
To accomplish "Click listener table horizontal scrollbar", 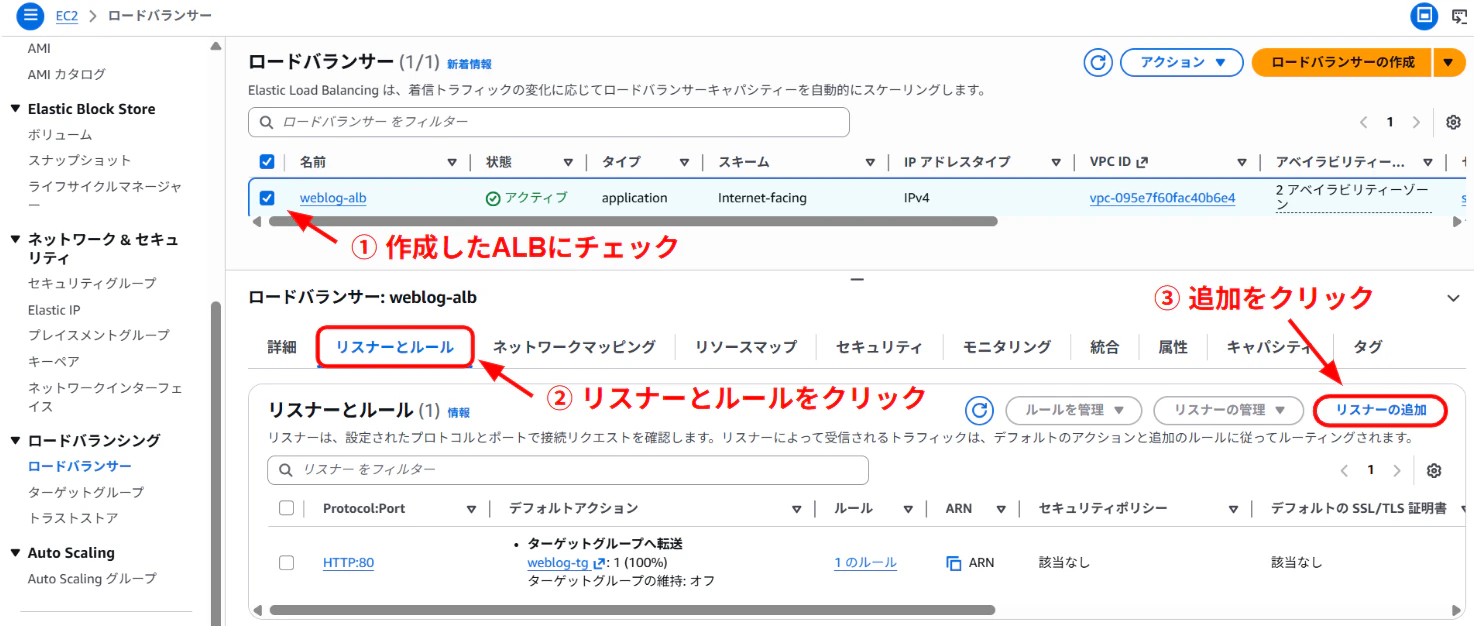I will [632, 610].
